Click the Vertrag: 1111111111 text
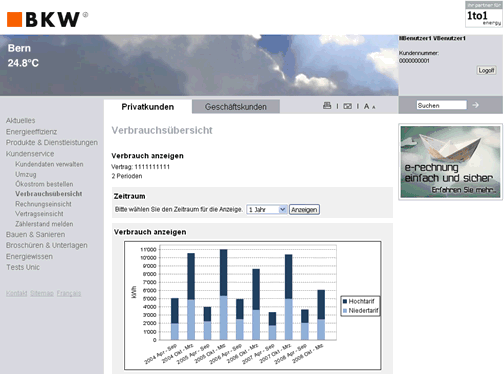Screen dimensions: 504x377 (141, 167)
